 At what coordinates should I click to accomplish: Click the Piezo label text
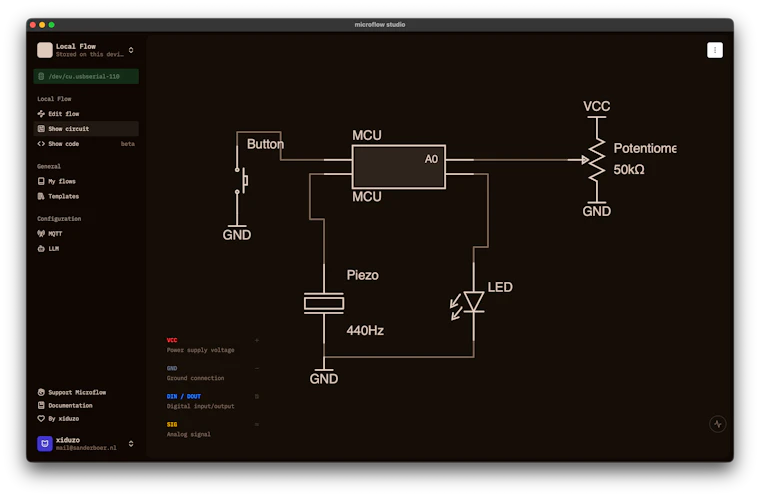(x=363, y=275)
